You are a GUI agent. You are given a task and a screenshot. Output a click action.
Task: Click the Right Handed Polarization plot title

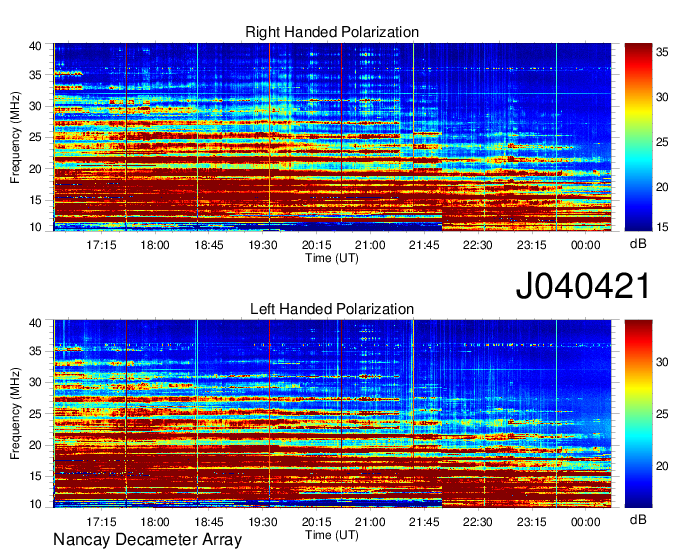(332, 32)
